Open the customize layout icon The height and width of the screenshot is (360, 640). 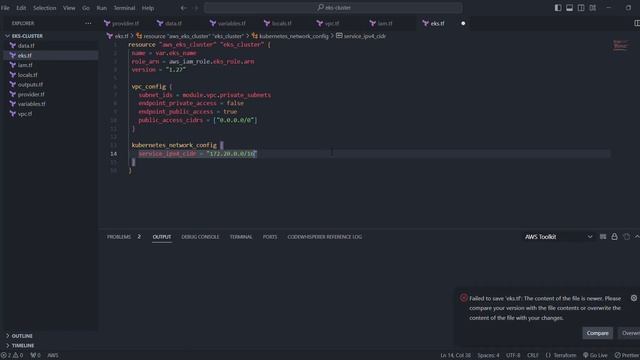593,8
